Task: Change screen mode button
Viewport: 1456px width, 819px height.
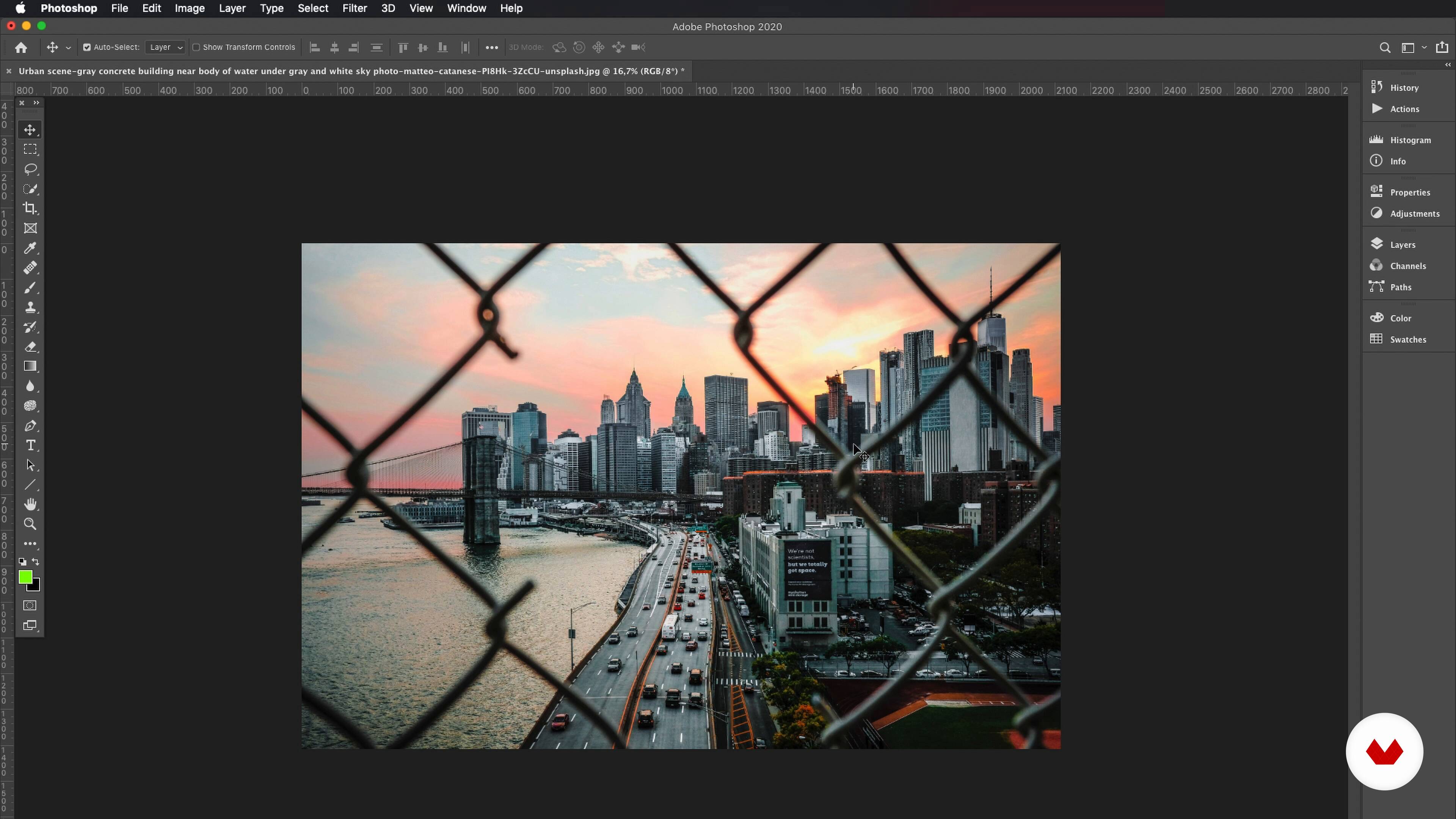Action: pos(30,625)
